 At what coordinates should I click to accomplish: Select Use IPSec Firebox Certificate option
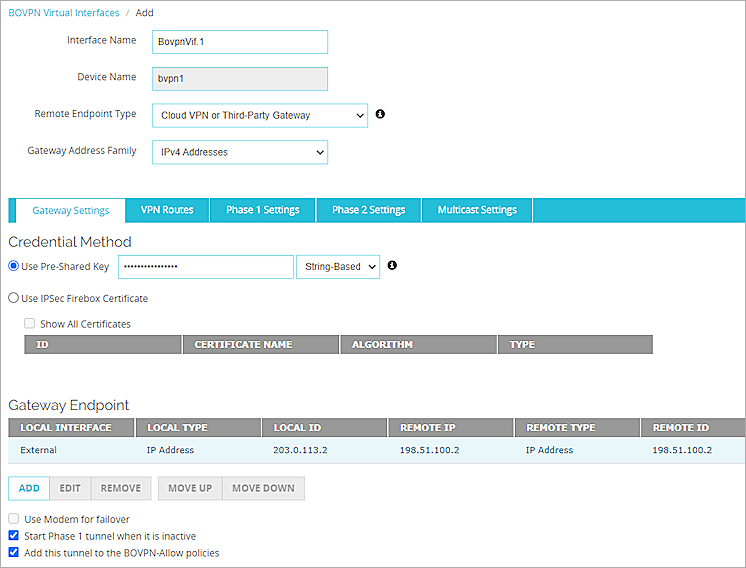(14, 298)
